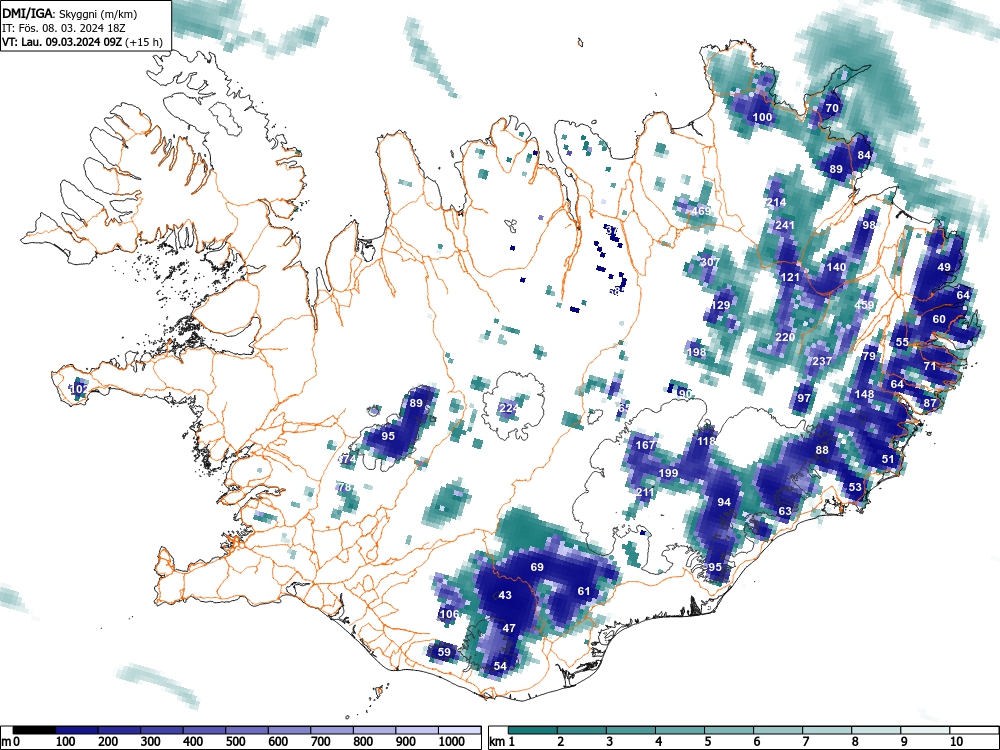Click the black 0–100 segment of the m legend
The width and height of the screenshot is (1000, 750).
tap(34, 729)
